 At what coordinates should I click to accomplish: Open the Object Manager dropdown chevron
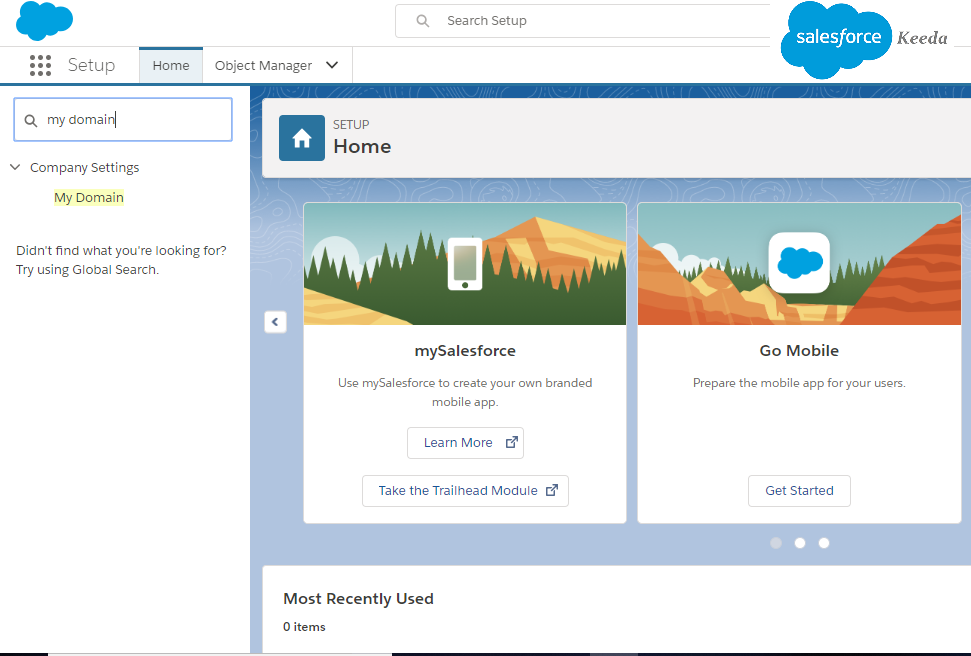(332, 64)
